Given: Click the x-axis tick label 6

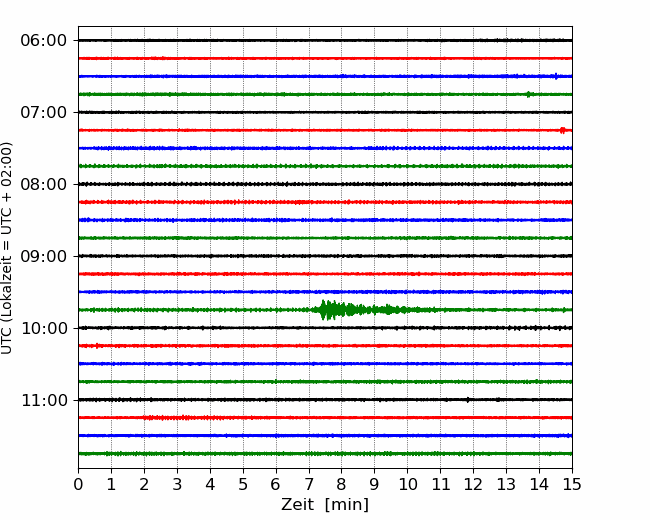Looking at the screenshot, I should [x=276, y=484].
